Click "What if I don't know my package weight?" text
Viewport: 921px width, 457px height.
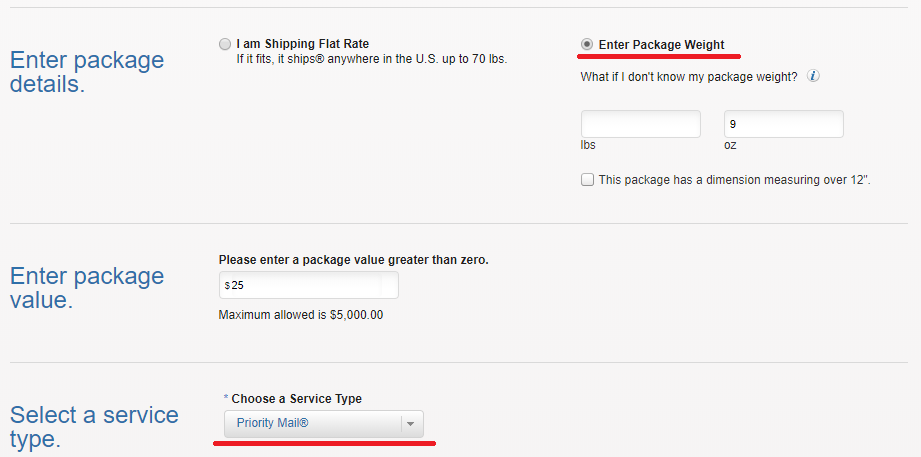pos(689,77)
